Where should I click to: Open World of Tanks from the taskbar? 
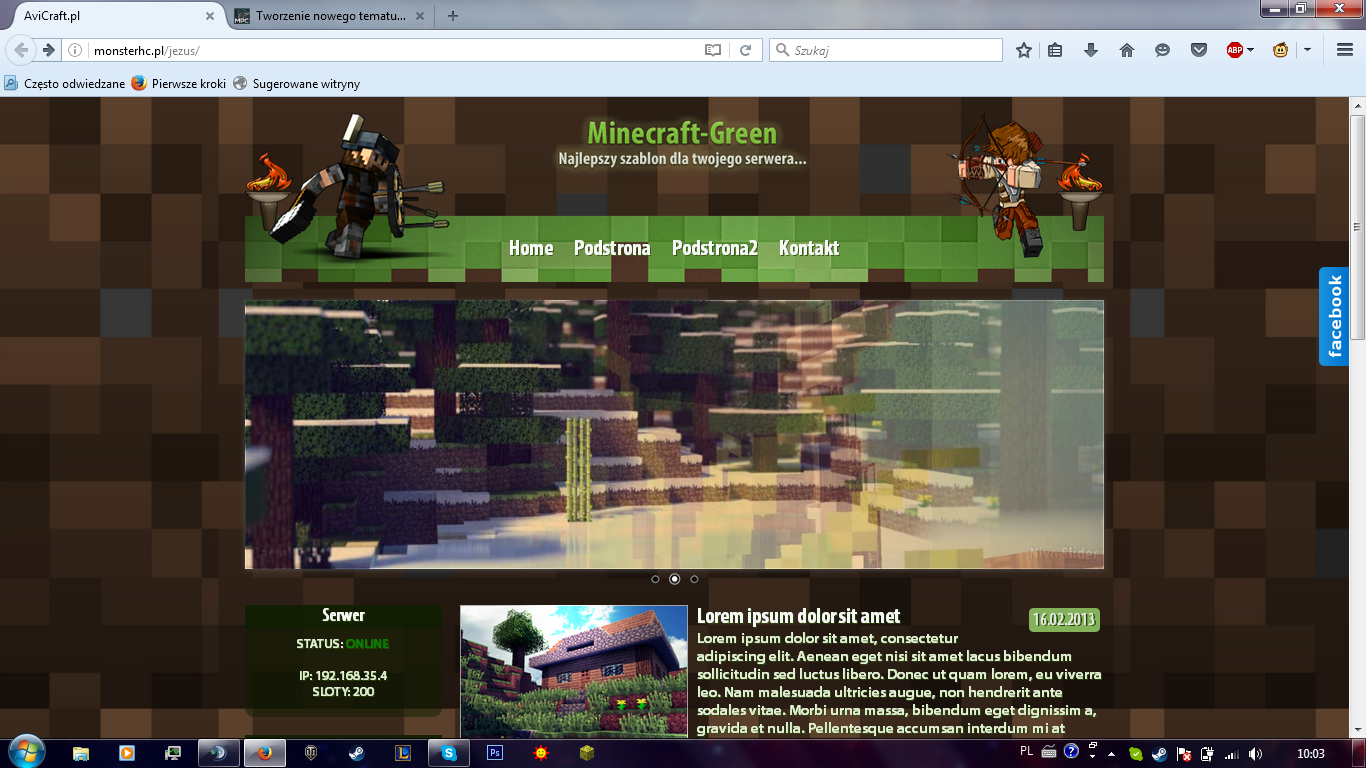click(310, 753)
